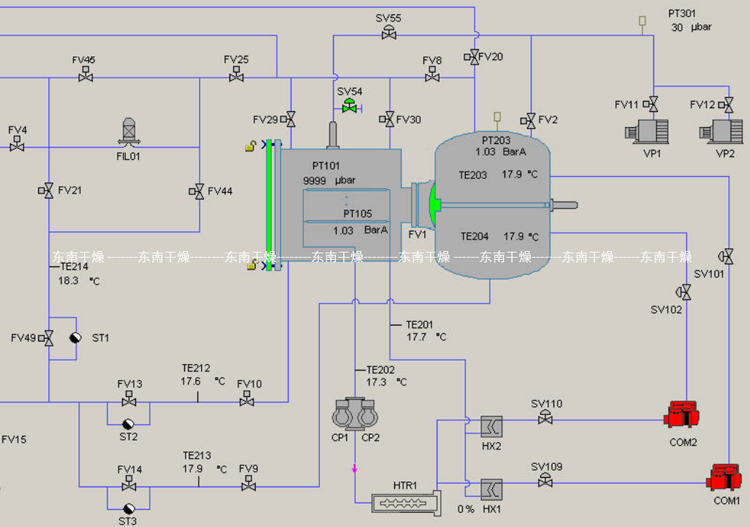Click the red COM1 compressor icon
This screenshot has height=527, width=750.
point(724,476)
